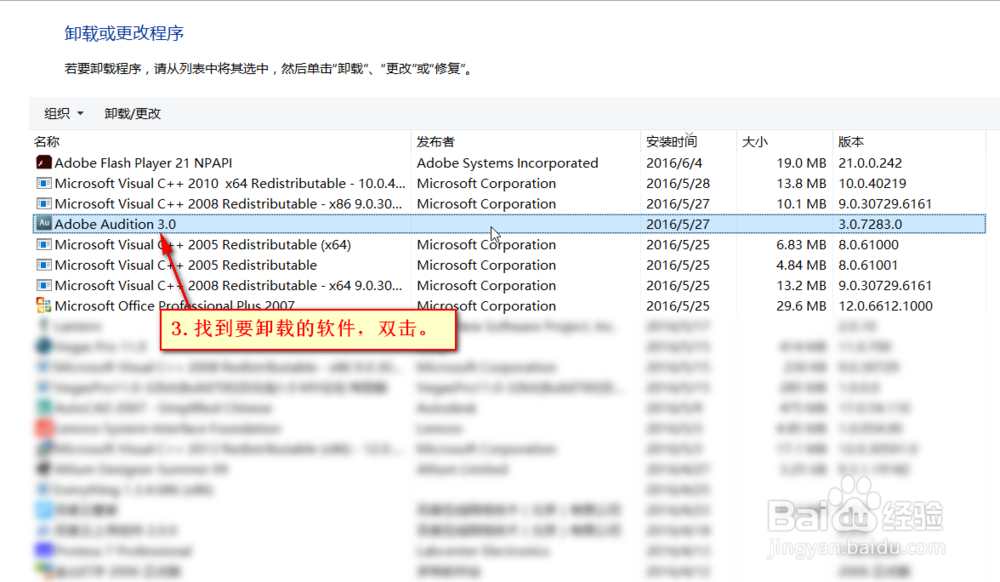Click size value 10.1 MB

click(801, 203)
